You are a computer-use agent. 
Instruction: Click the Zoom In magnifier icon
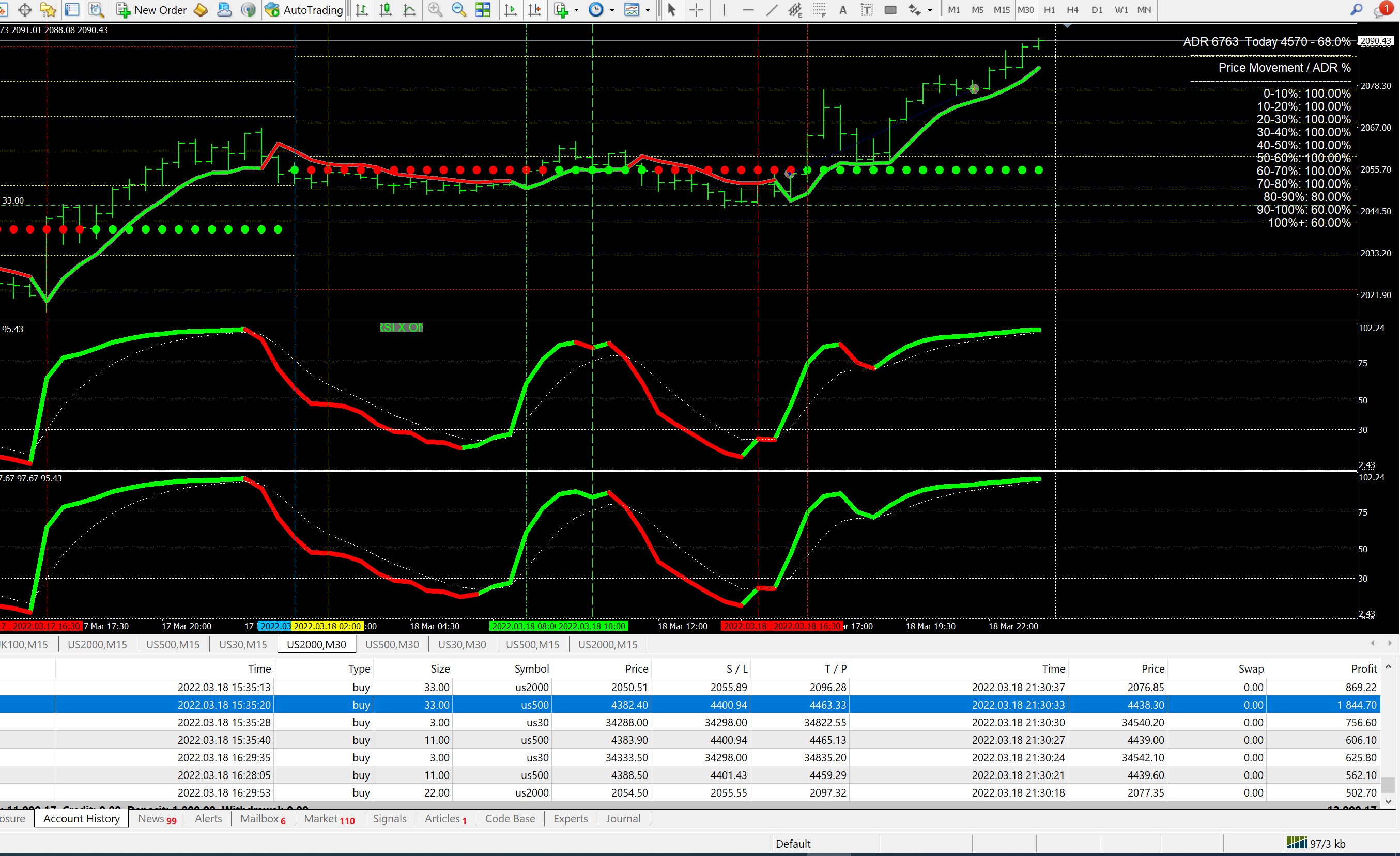click(435, 10)
